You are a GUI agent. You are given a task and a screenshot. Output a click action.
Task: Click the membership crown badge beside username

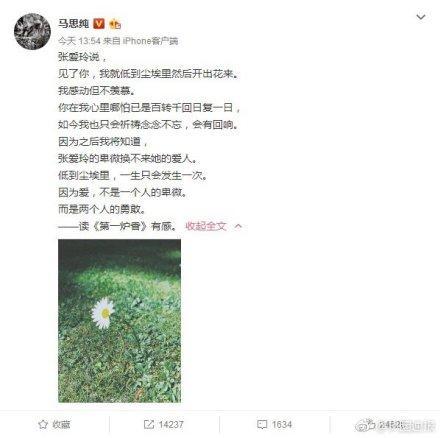[x=115, y=24]
